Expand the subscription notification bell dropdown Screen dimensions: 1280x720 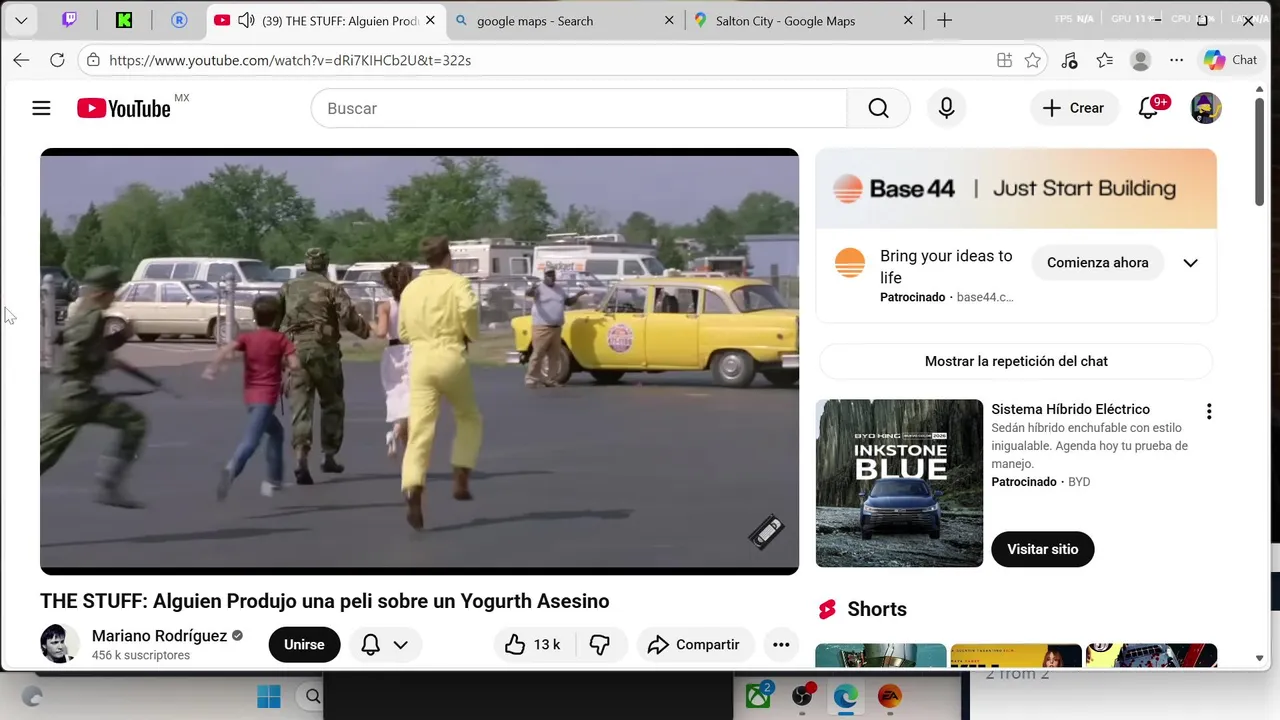(x=384, y=644)
